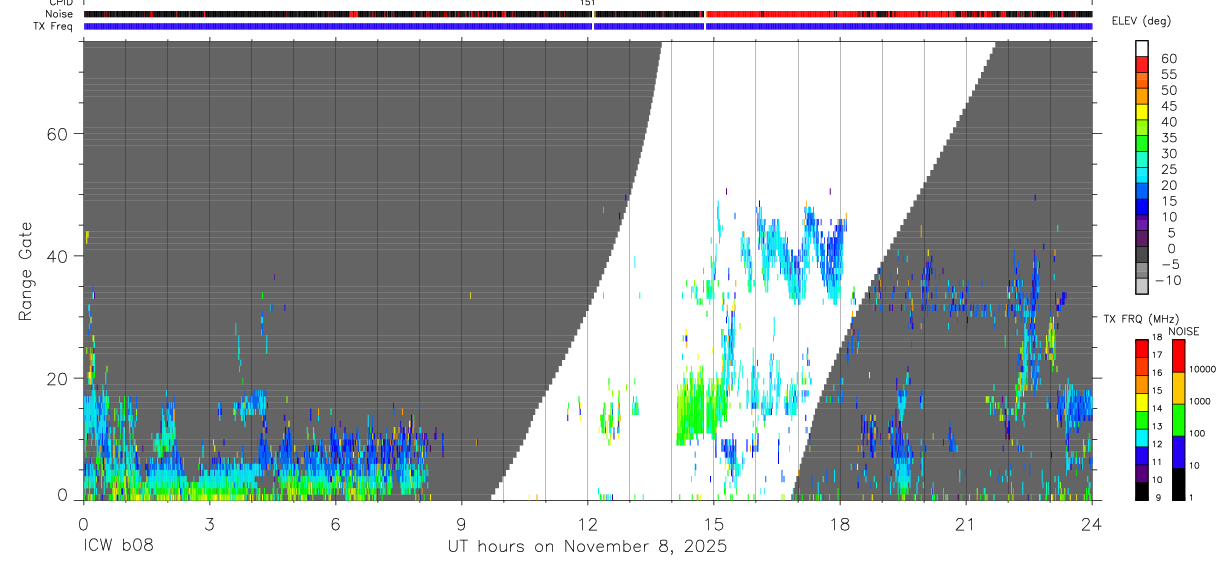Click the '25' value on ELEV scale

pos(1168,169)
